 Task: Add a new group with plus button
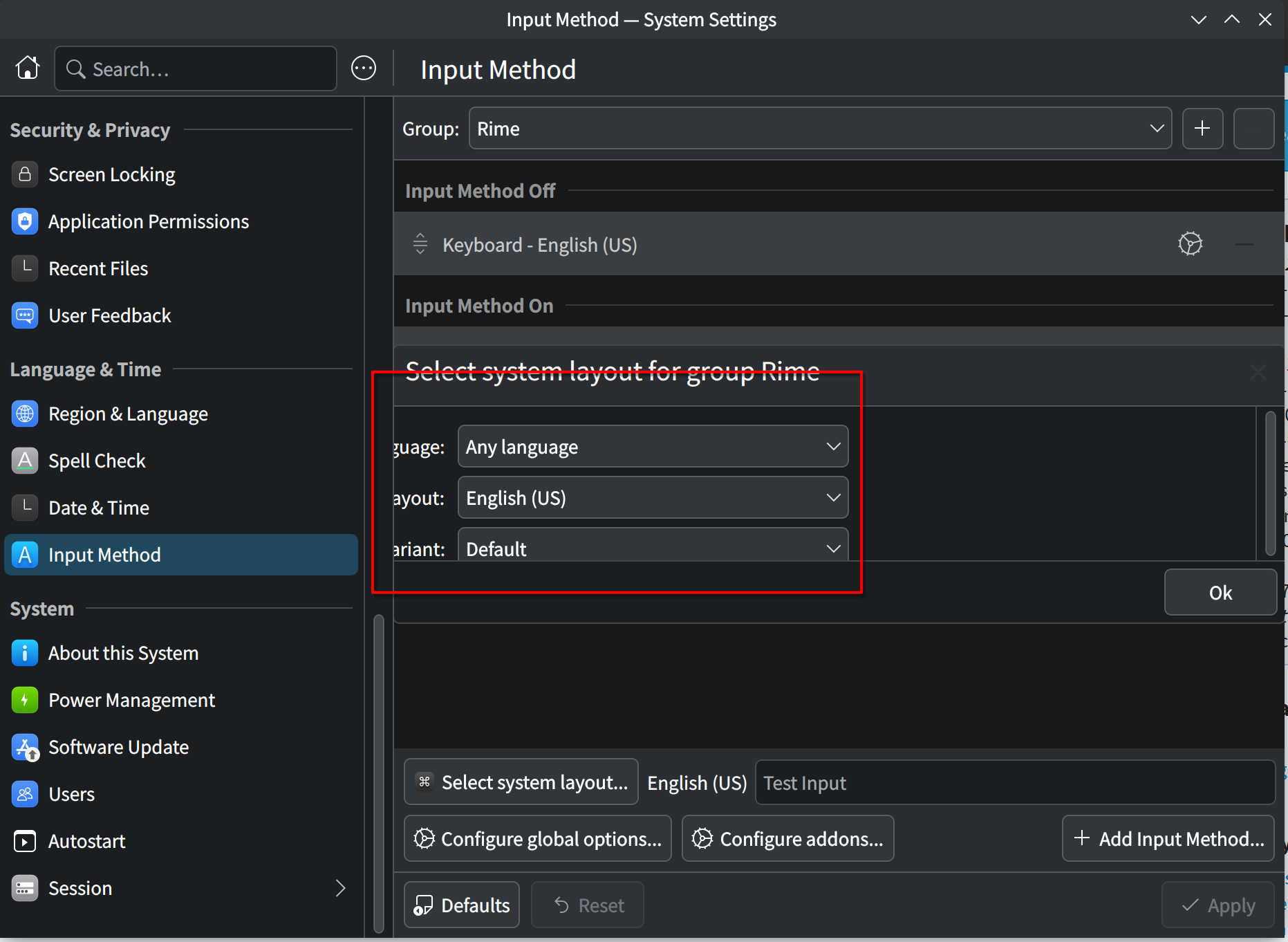coord(1202,129)
